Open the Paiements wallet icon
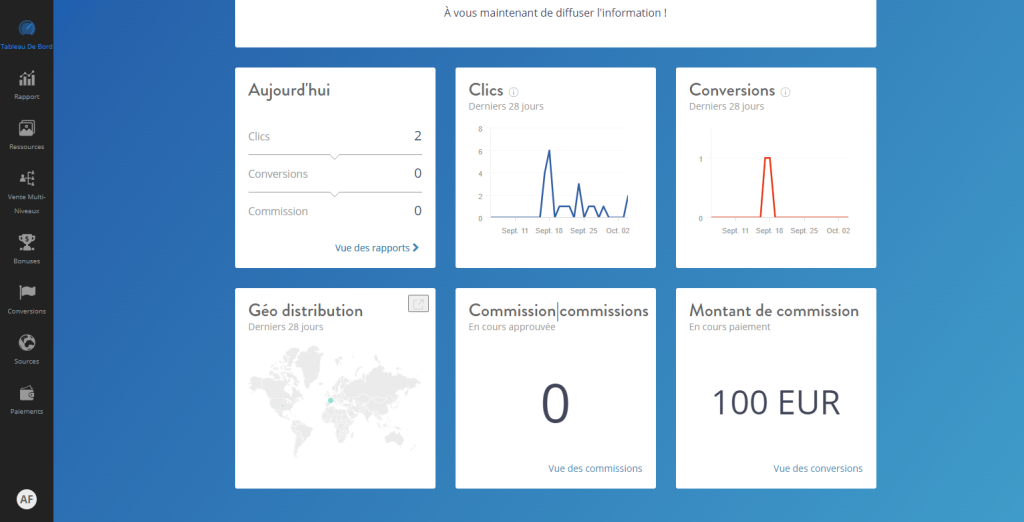Viewport: 1024px width, 522px height. coord(27,393)
